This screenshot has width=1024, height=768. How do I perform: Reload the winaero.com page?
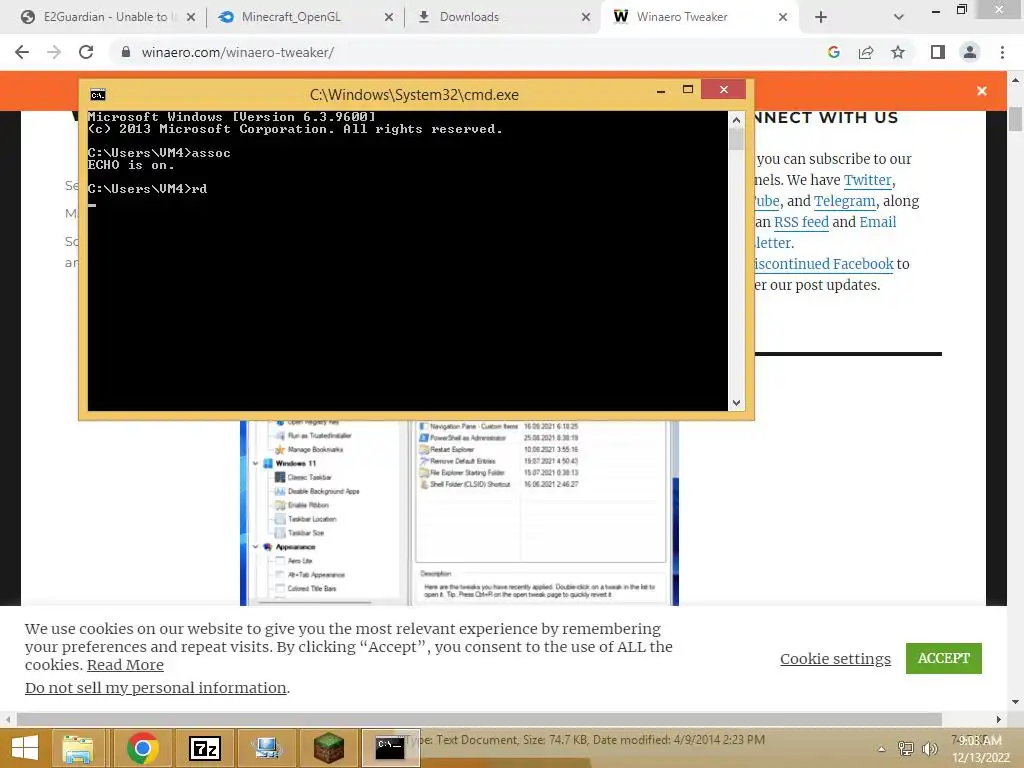(86, 52)
